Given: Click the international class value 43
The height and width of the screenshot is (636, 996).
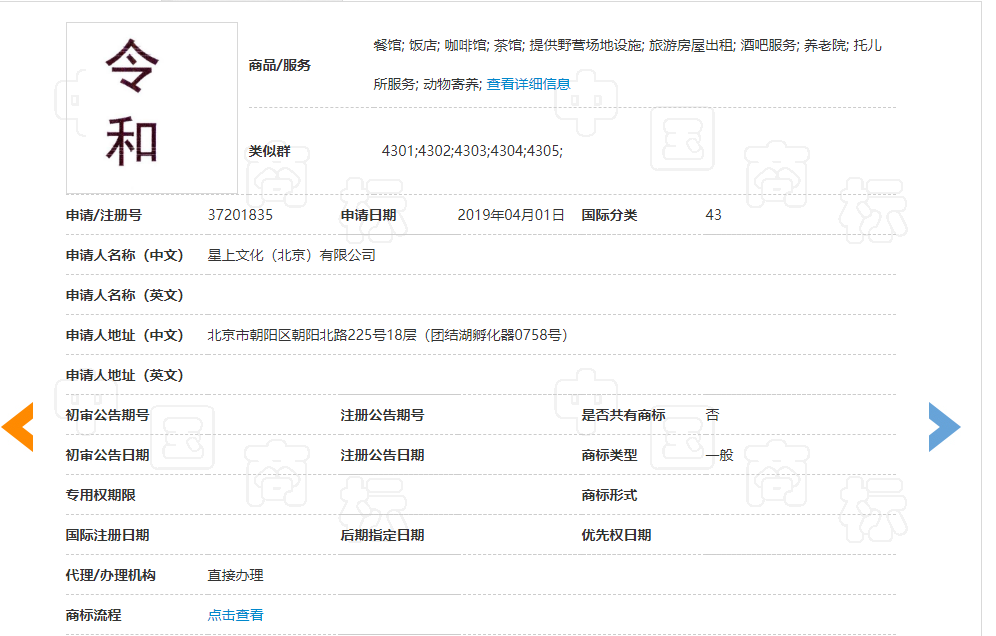Looking at the screenshot, I should (713, 215).
